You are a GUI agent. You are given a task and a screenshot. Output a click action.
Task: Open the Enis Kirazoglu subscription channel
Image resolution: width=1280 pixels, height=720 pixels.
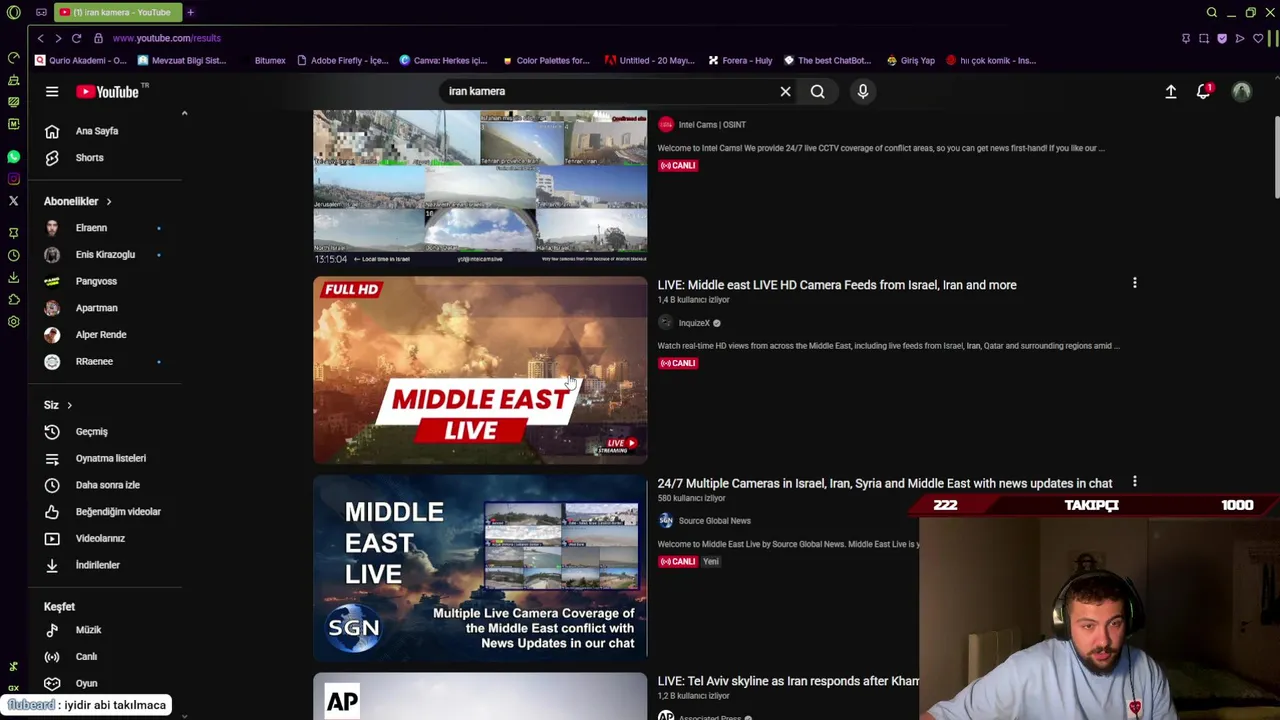point(106,255)
